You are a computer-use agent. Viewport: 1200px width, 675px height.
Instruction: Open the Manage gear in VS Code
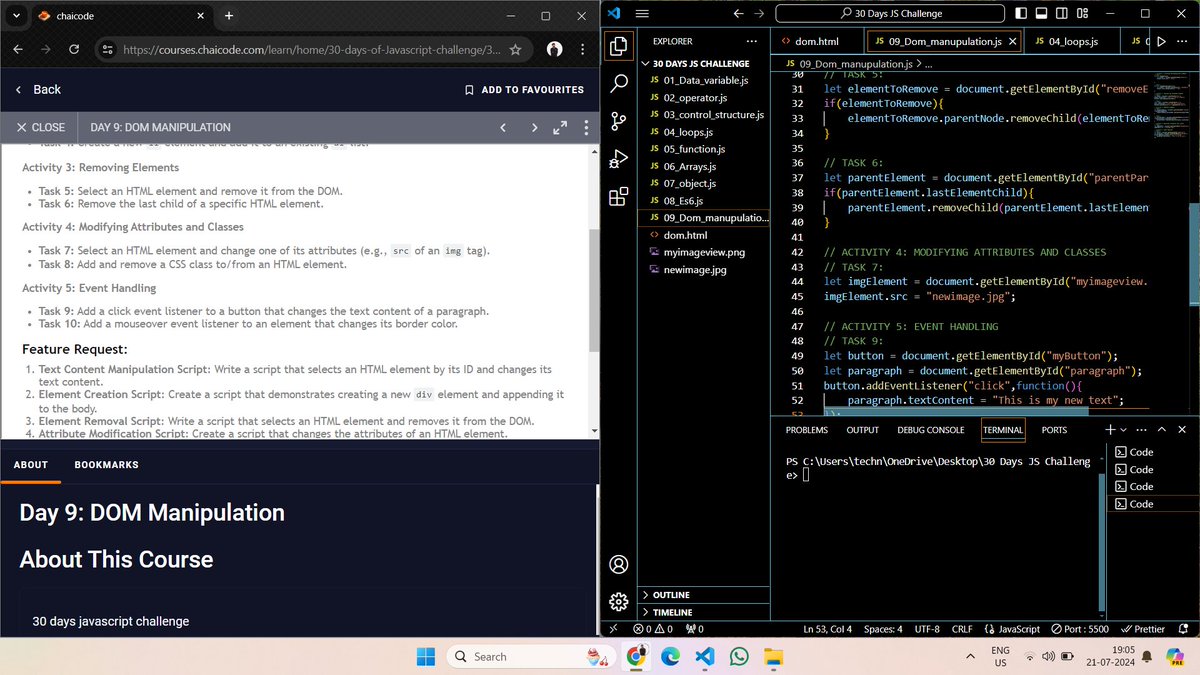tap(619, 601)
